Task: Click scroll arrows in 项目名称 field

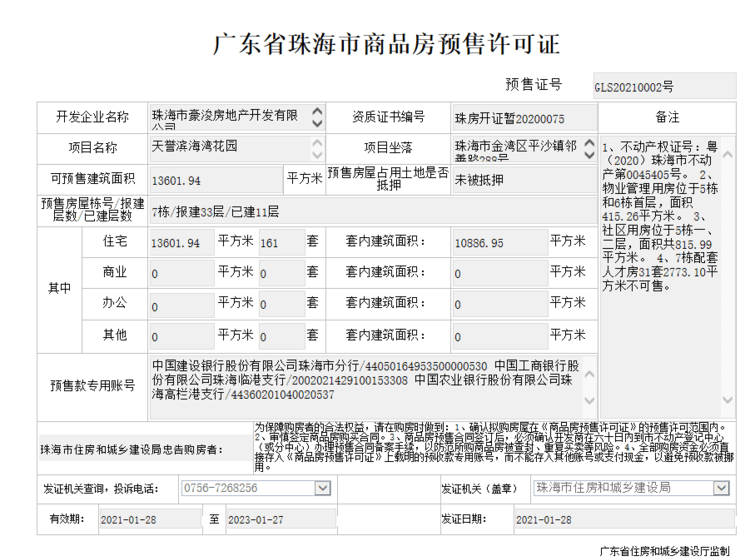Action: [317, 148]
